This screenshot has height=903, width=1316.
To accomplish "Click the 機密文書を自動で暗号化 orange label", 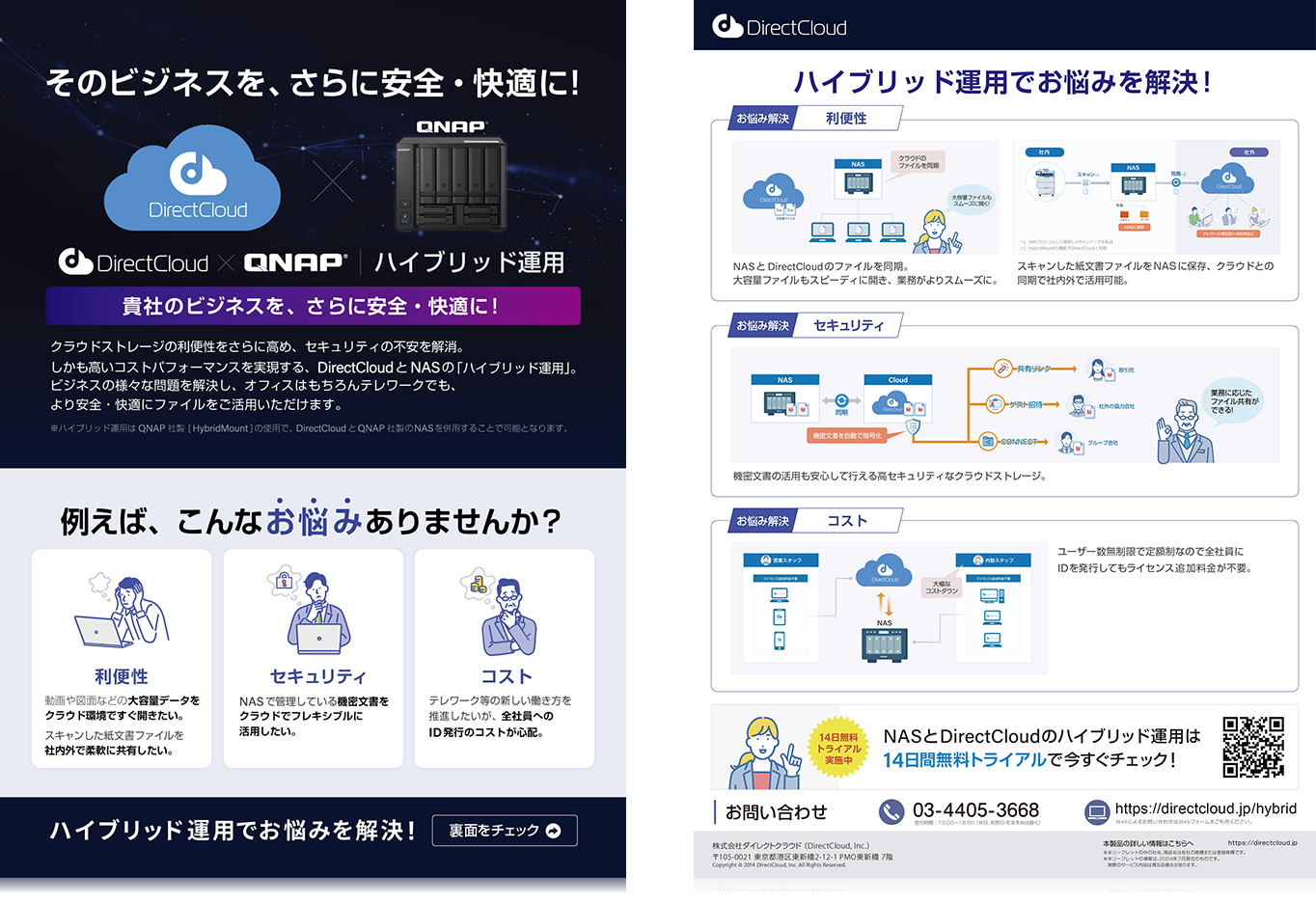I will pyautogui.click(x=847, y=435).
